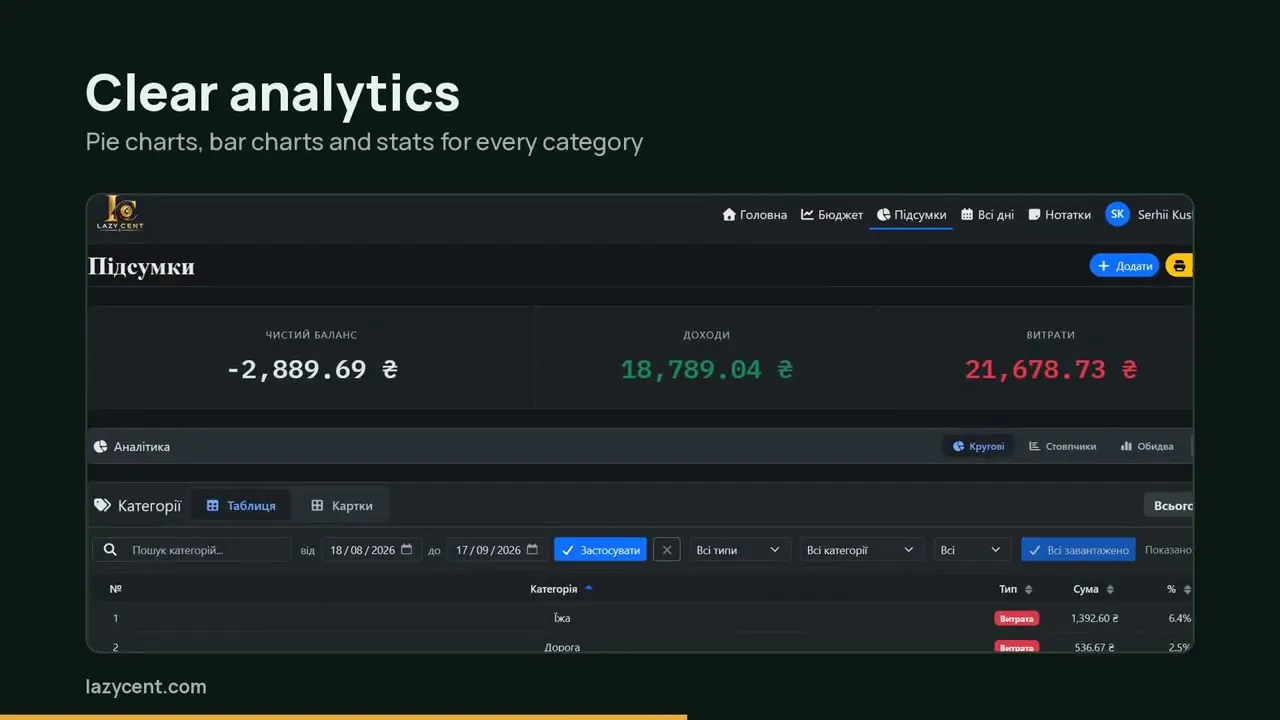Click the Аналітика pie icon
This screenshot has height=720, width=1280.
tap(100, 447)
